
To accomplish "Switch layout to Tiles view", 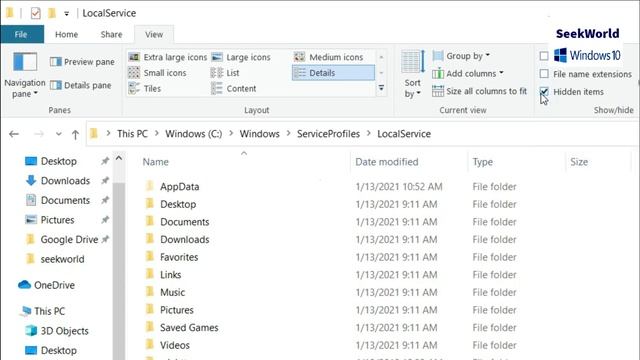I will pyautogui.click(x=144, y=89).
